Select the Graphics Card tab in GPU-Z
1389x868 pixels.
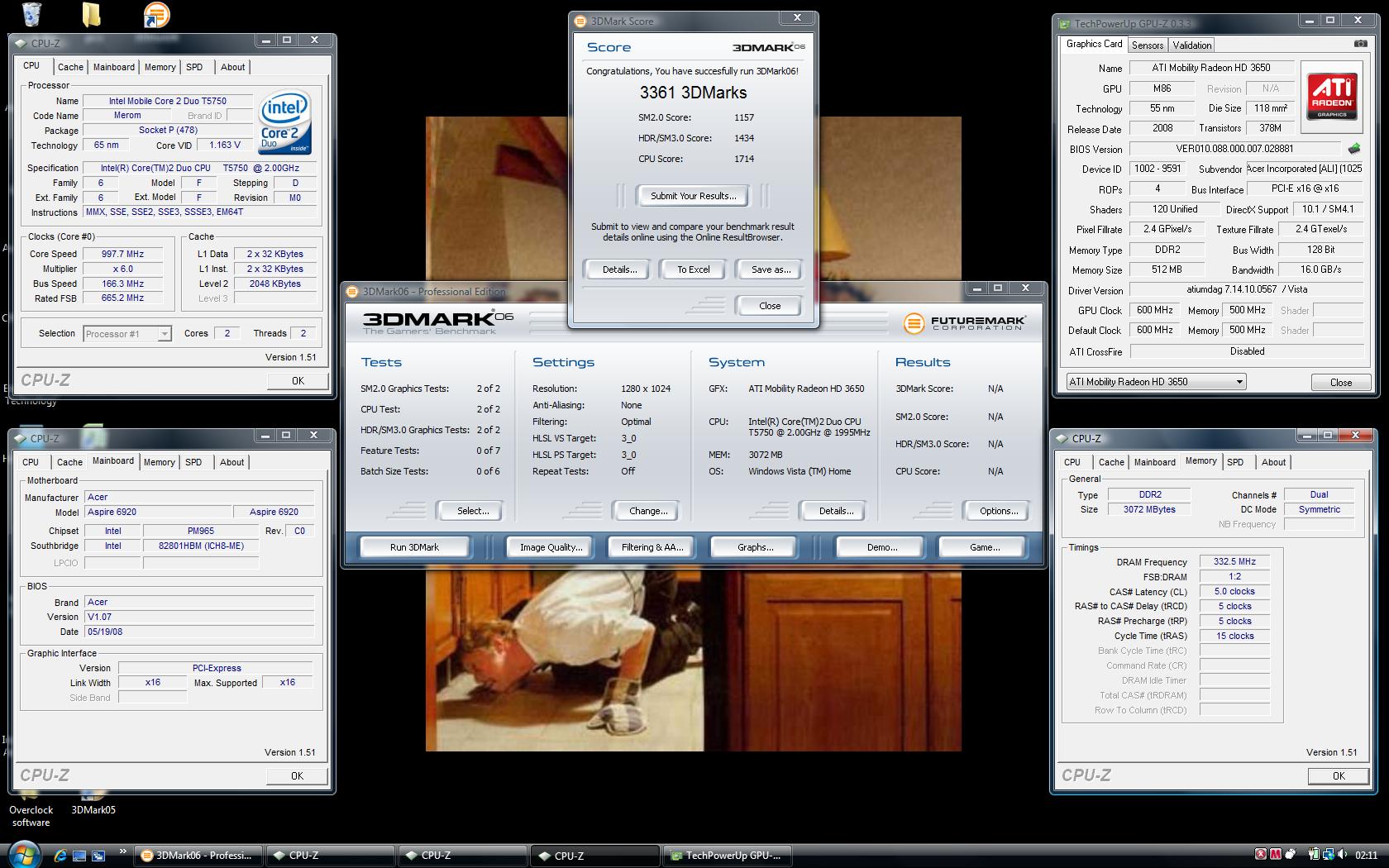(x=1094, y=44)
